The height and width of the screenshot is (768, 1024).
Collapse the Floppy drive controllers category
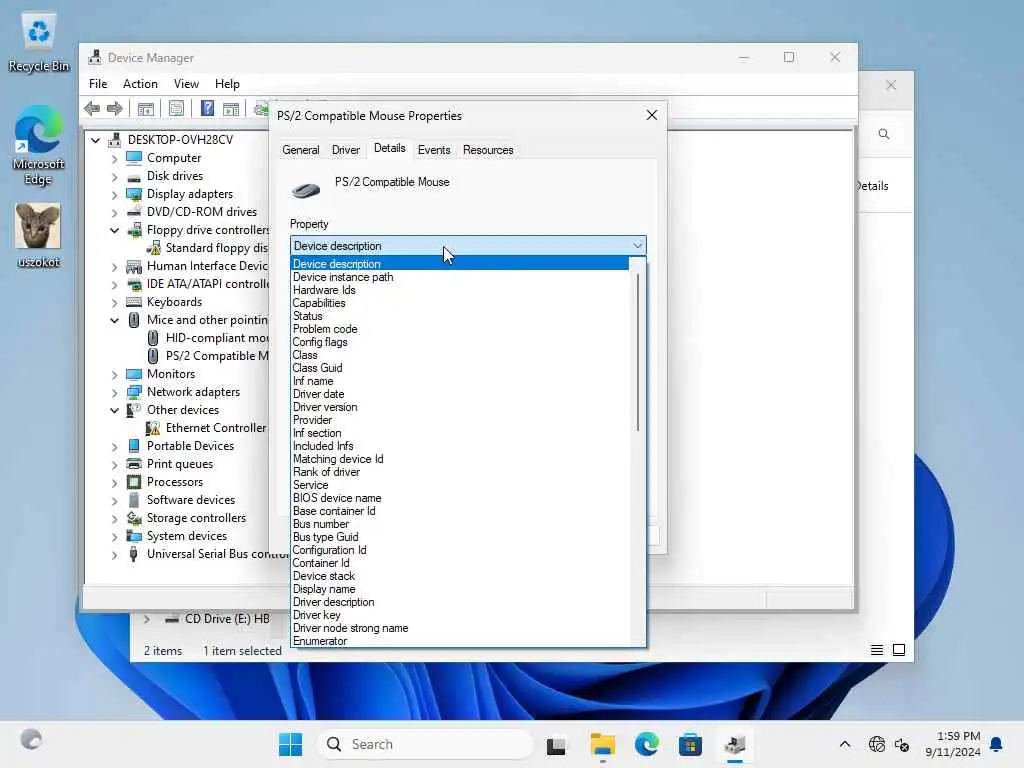point(114,230)
